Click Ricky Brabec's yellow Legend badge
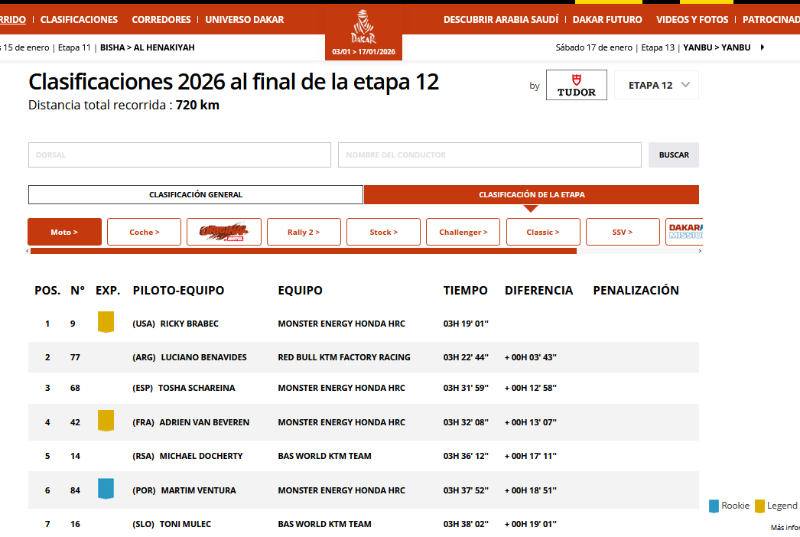Viewport: 800px width, 537px height. click(x=106, y=322)
